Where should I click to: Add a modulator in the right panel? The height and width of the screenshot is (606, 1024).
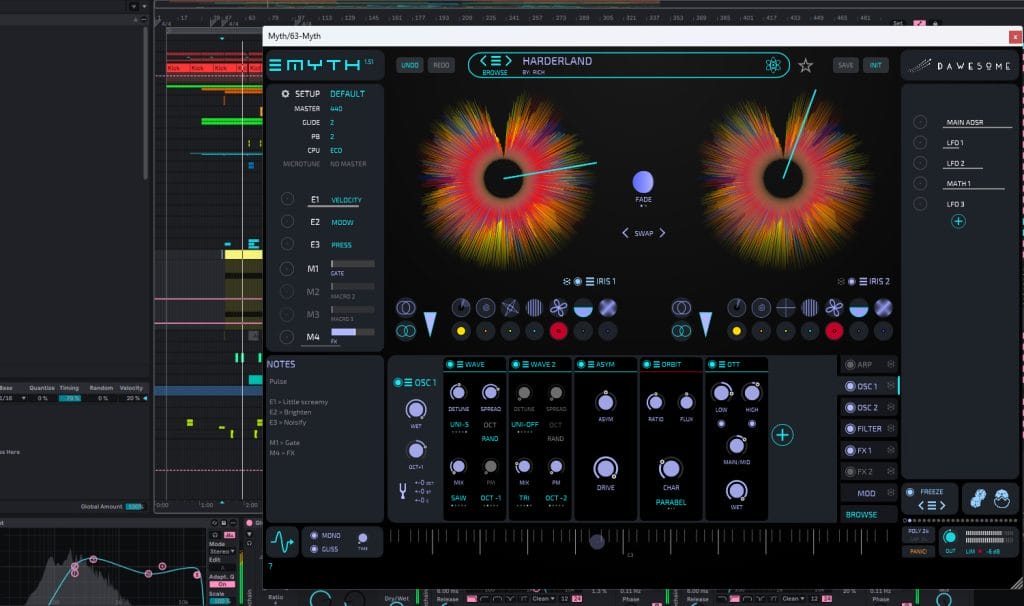(x=958, y=221)
